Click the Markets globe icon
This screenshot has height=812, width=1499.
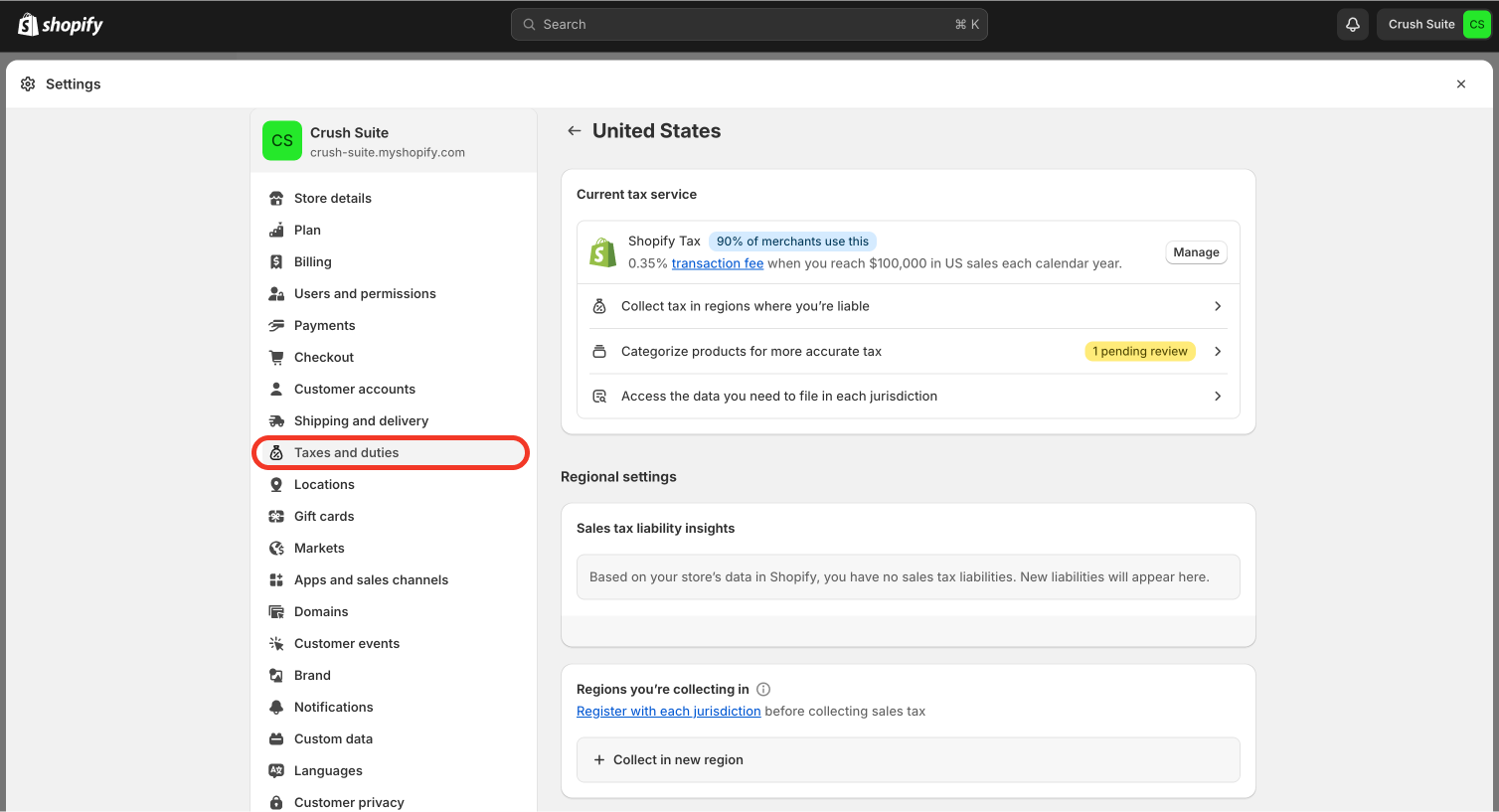click(276, 549)
